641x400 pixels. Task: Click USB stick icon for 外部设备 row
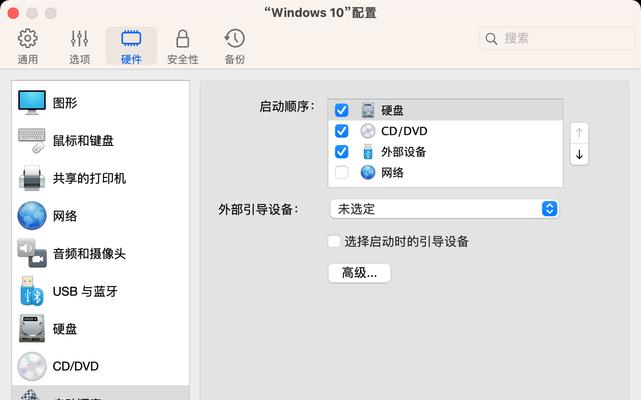point(368,152)
